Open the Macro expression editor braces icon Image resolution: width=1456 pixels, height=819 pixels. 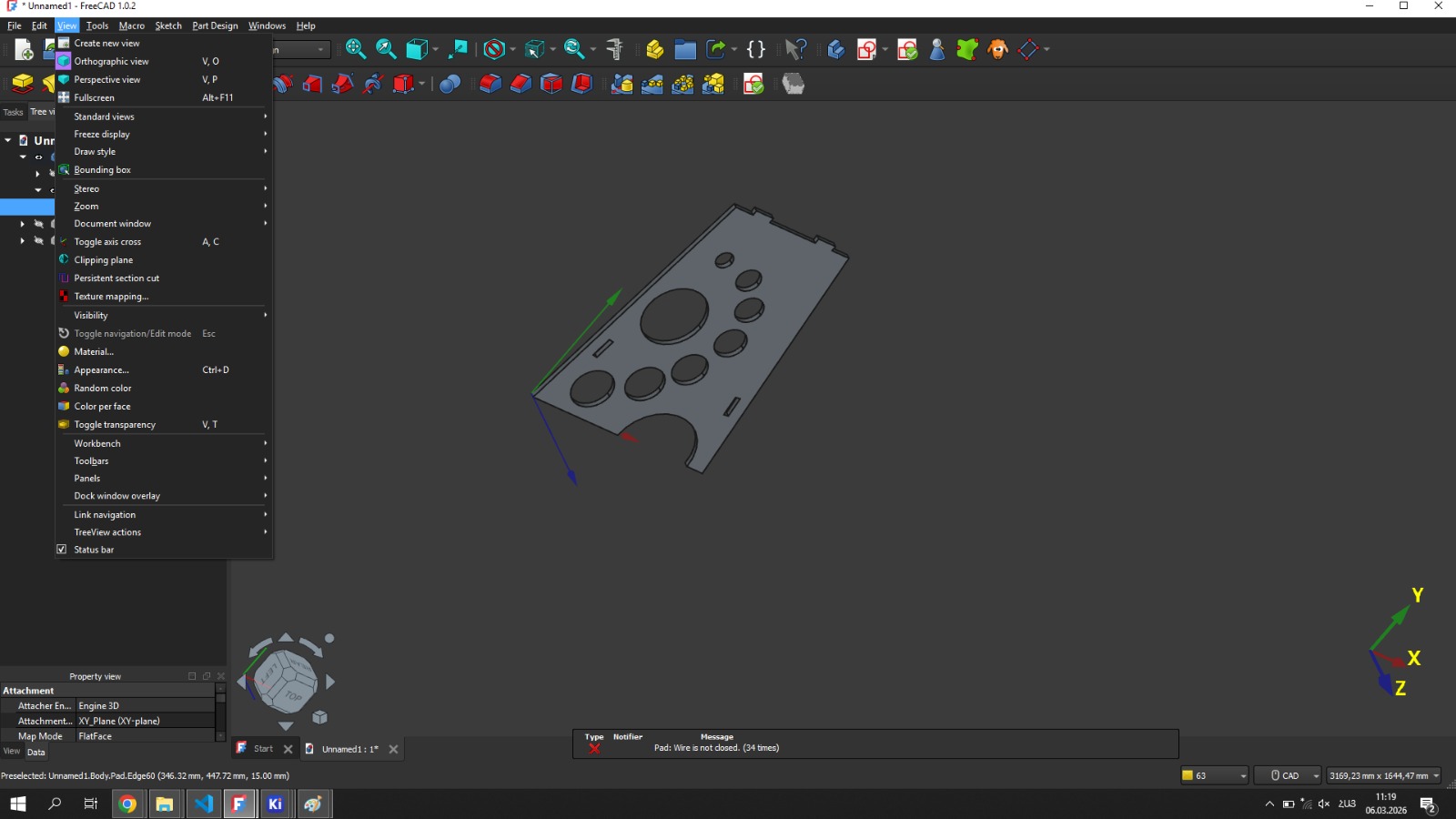755,50
